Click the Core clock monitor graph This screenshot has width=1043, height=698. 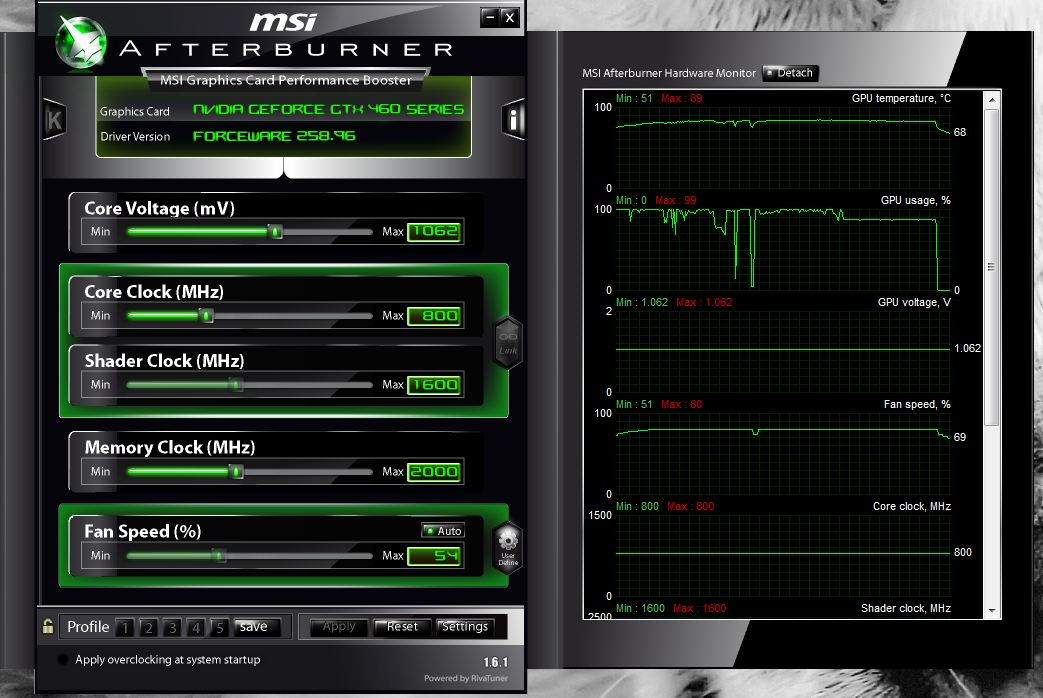783,555
